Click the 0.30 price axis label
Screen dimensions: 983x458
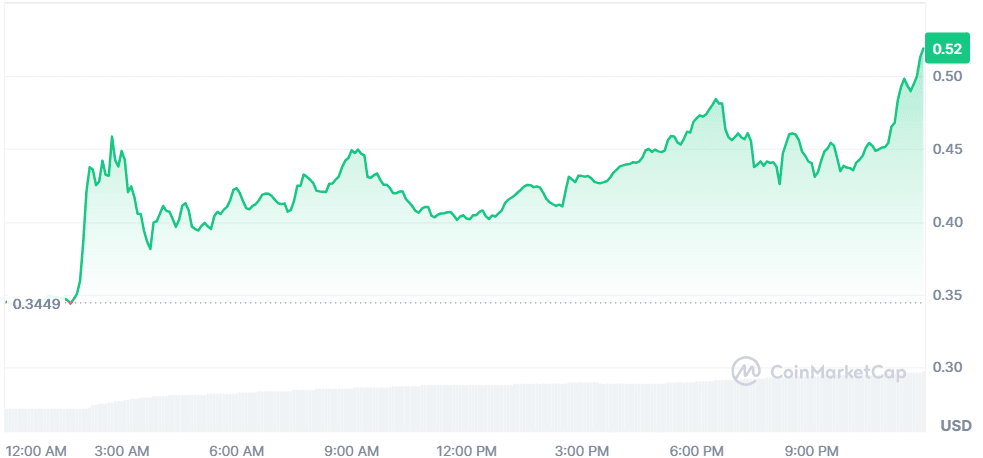point(946,368)
